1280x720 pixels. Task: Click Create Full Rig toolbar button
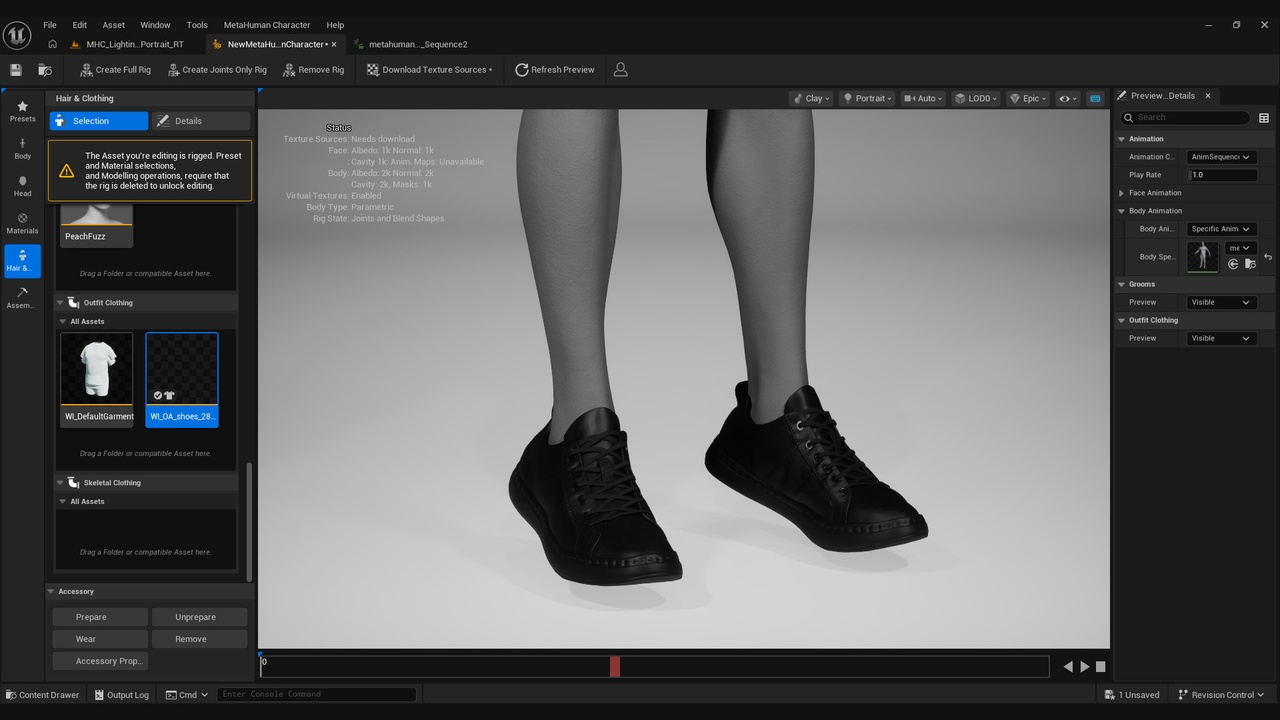coord(115,70)
